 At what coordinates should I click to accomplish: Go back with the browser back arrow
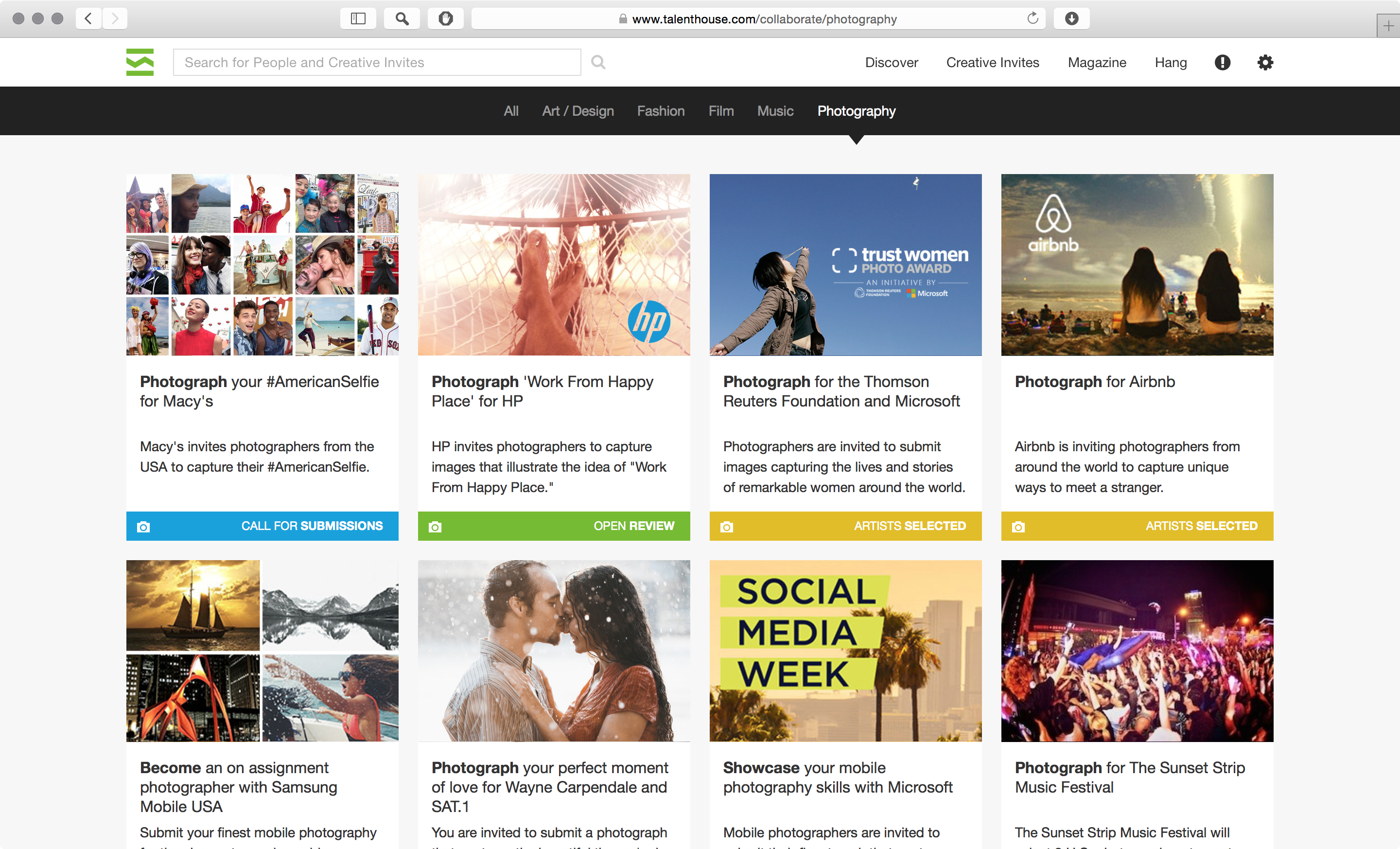pos(88,19)
